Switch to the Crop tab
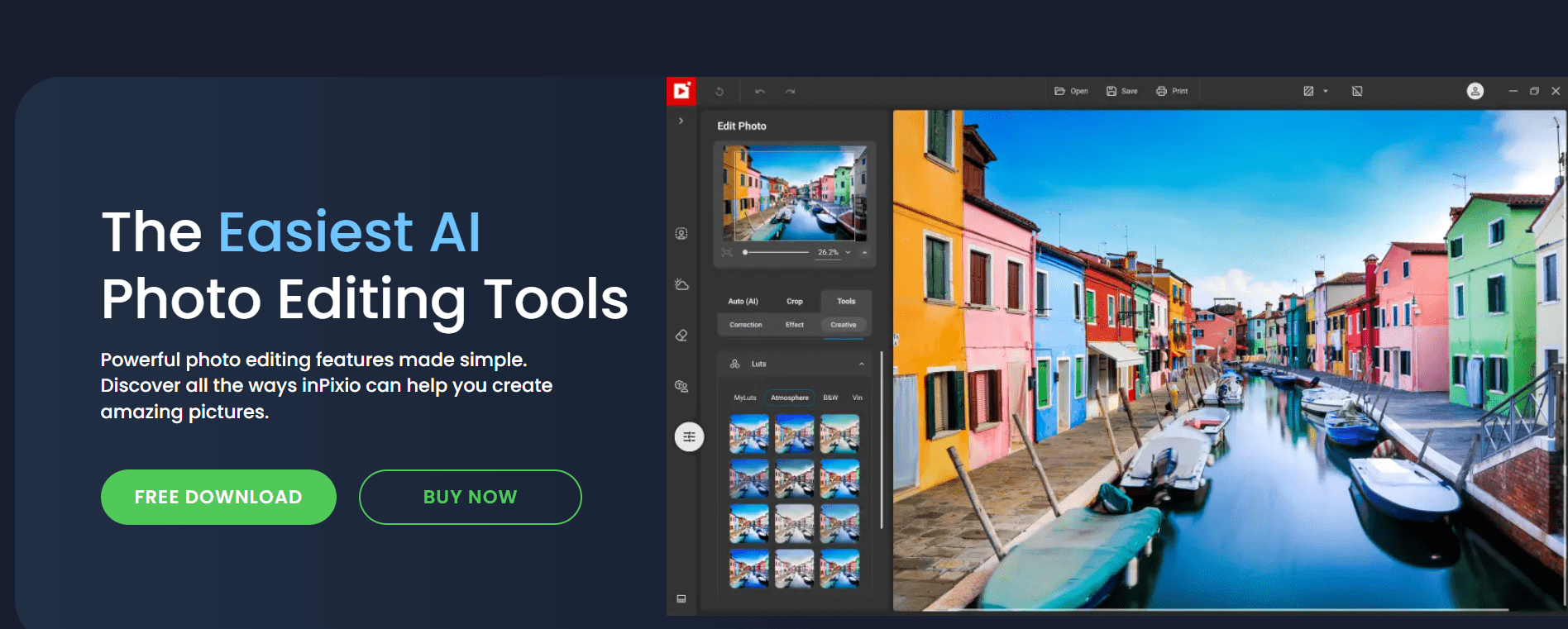 794,301
